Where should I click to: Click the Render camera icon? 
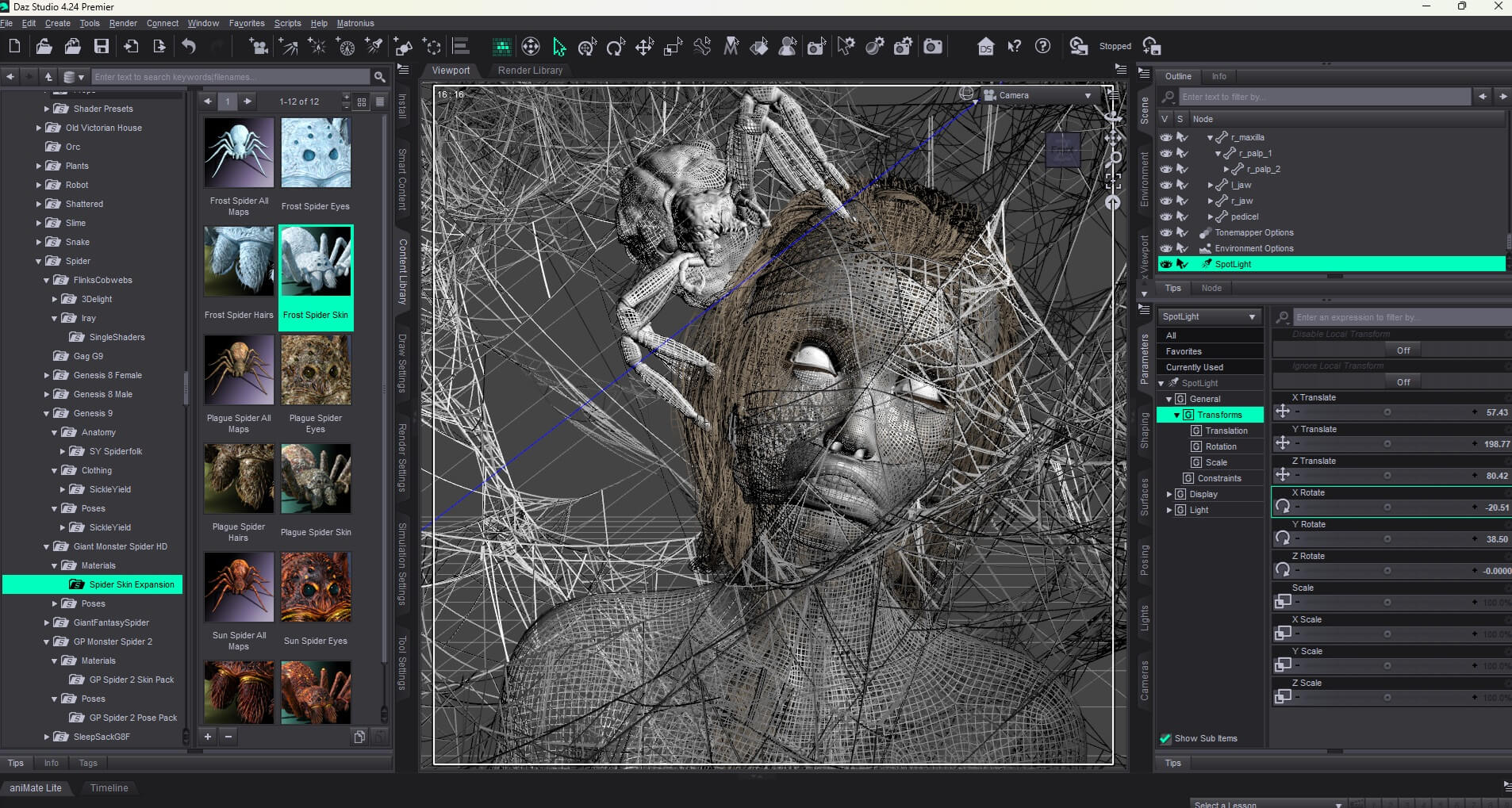(933, 47)
